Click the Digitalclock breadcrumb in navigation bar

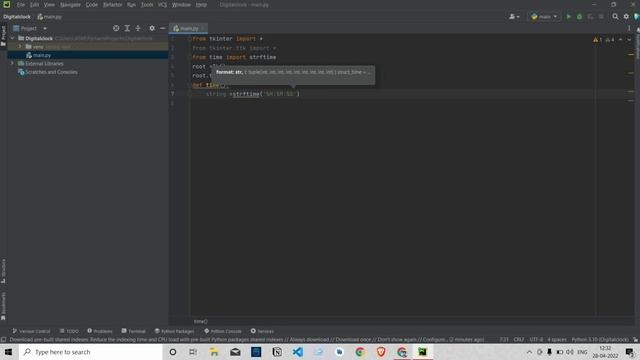[17, 17]
